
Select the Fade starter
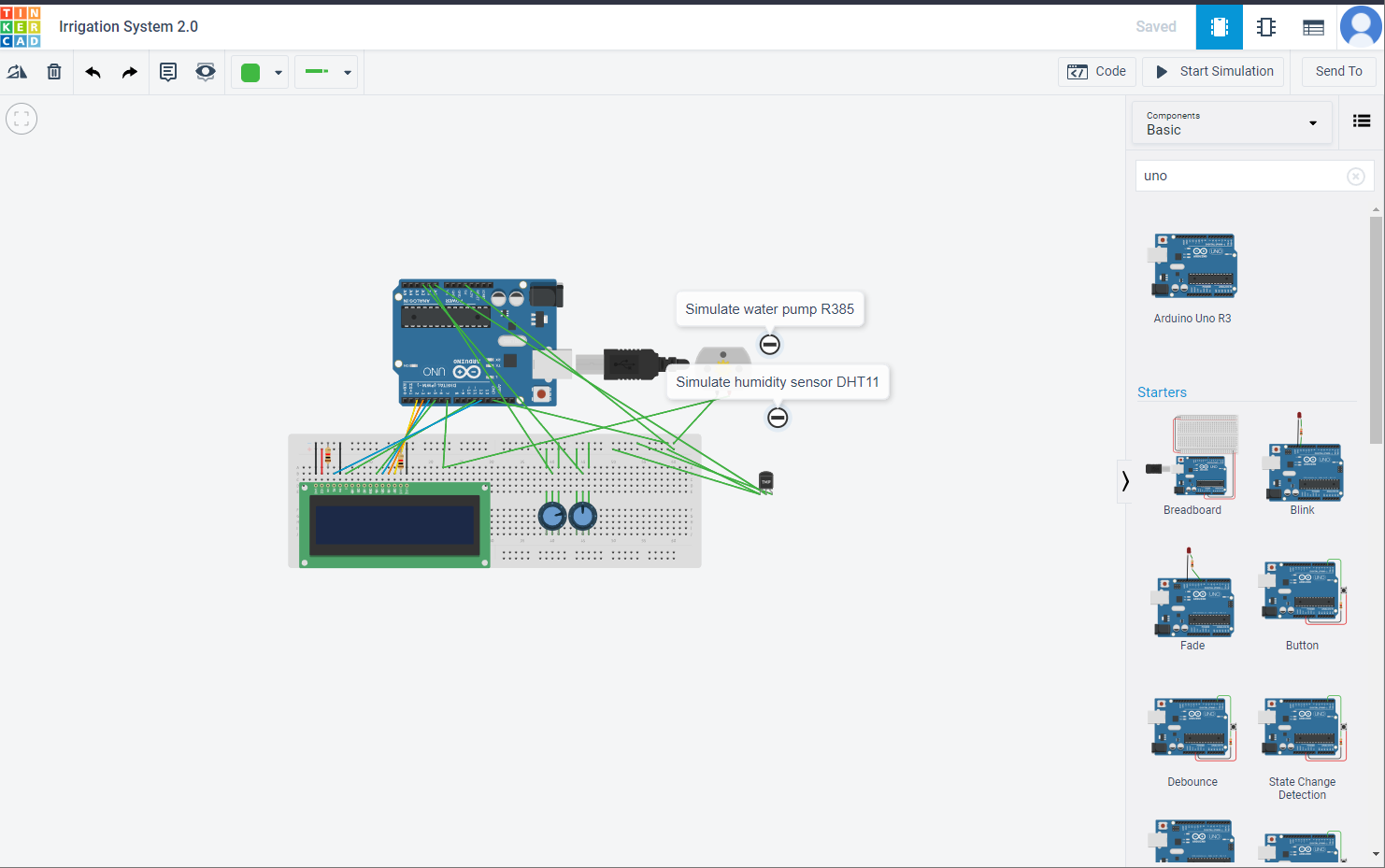[1192, 600]
